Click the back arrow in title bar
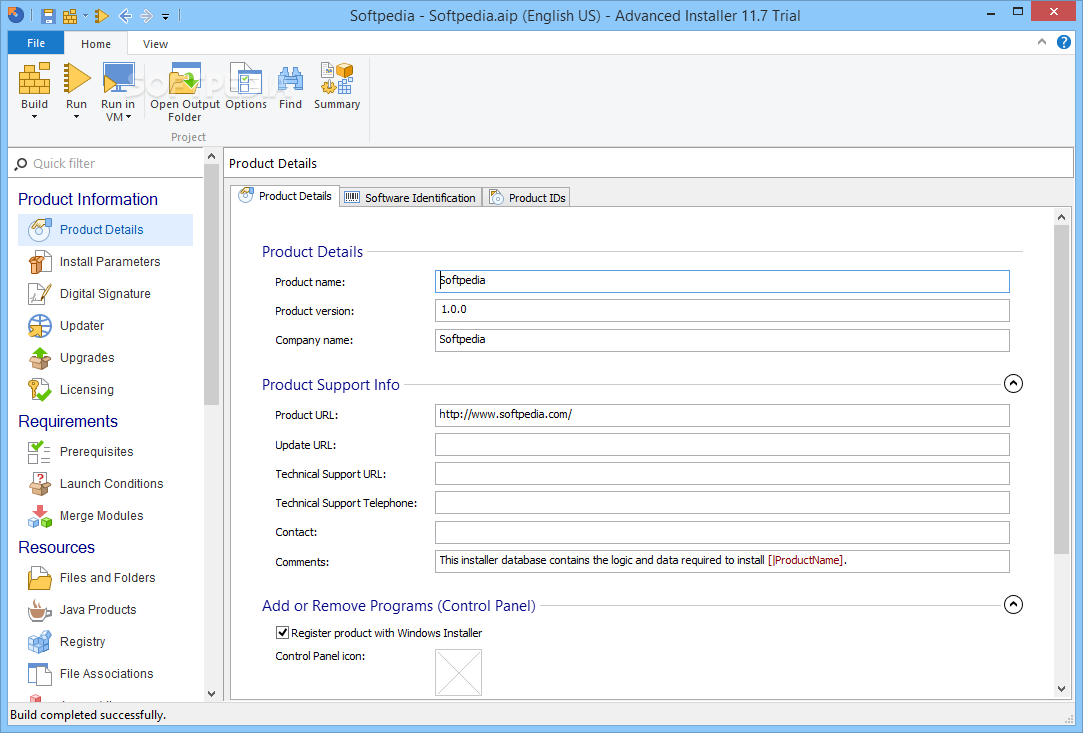The height and width of the screenshot is (733, 1083). pos(125,15)
